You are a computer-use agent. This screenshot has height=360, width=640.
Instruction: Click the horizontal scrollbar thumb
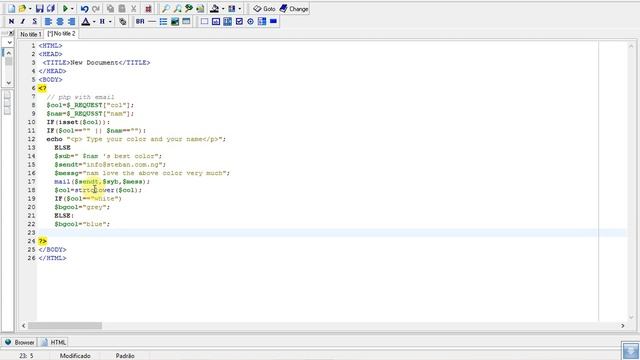coord(64,326)
